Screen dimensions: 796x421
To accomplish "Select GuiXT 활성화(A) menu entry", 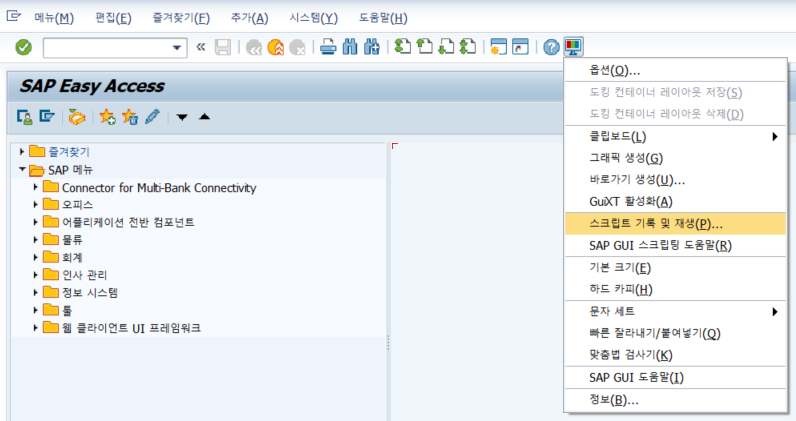I will 675,202.
